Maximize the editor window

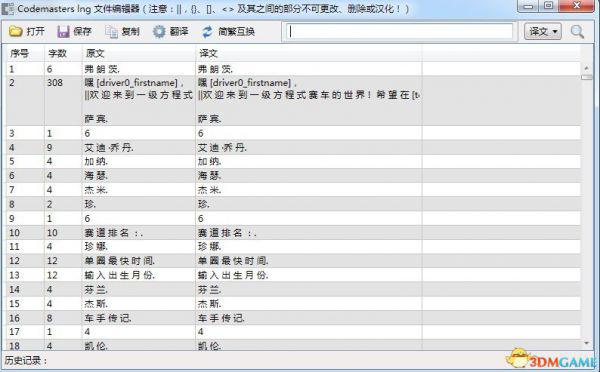(x=548, y=6)
